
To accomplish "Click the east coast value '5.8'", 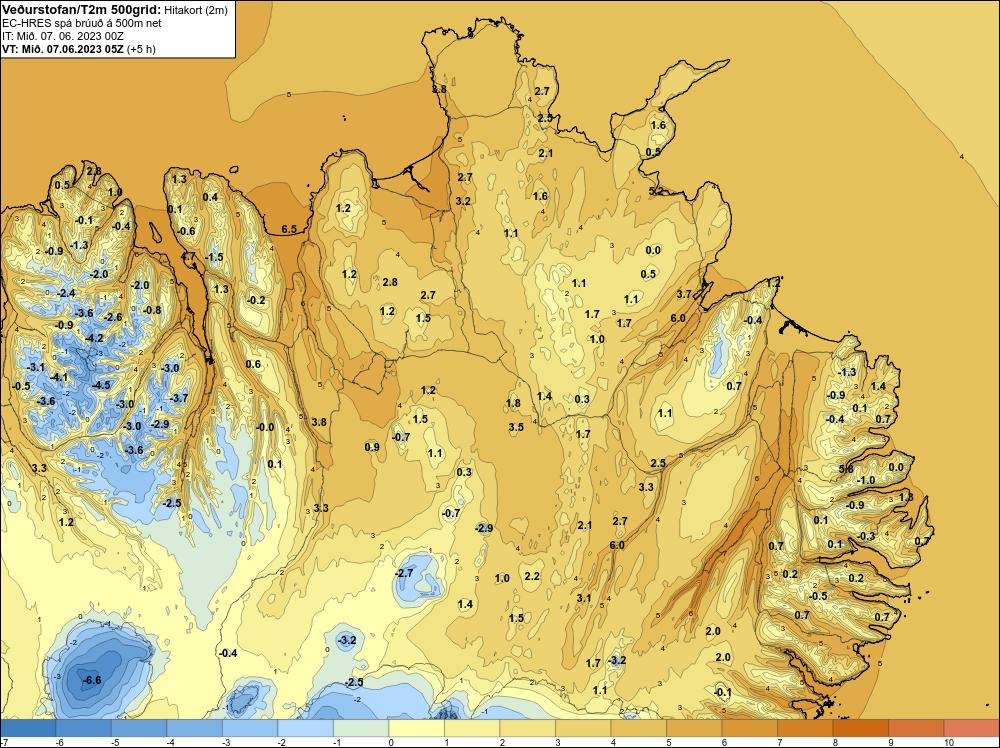I will (x=846, y=469).
